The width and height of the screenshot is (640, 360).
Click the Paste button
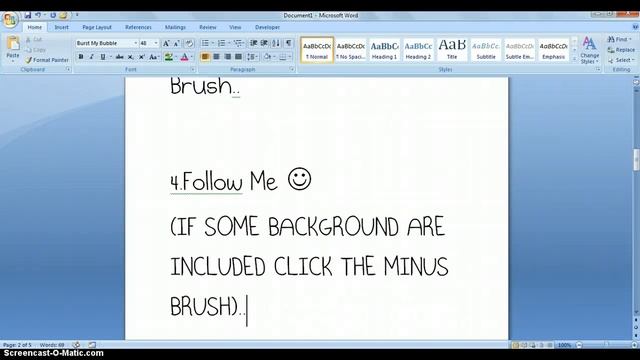[13, 49]
